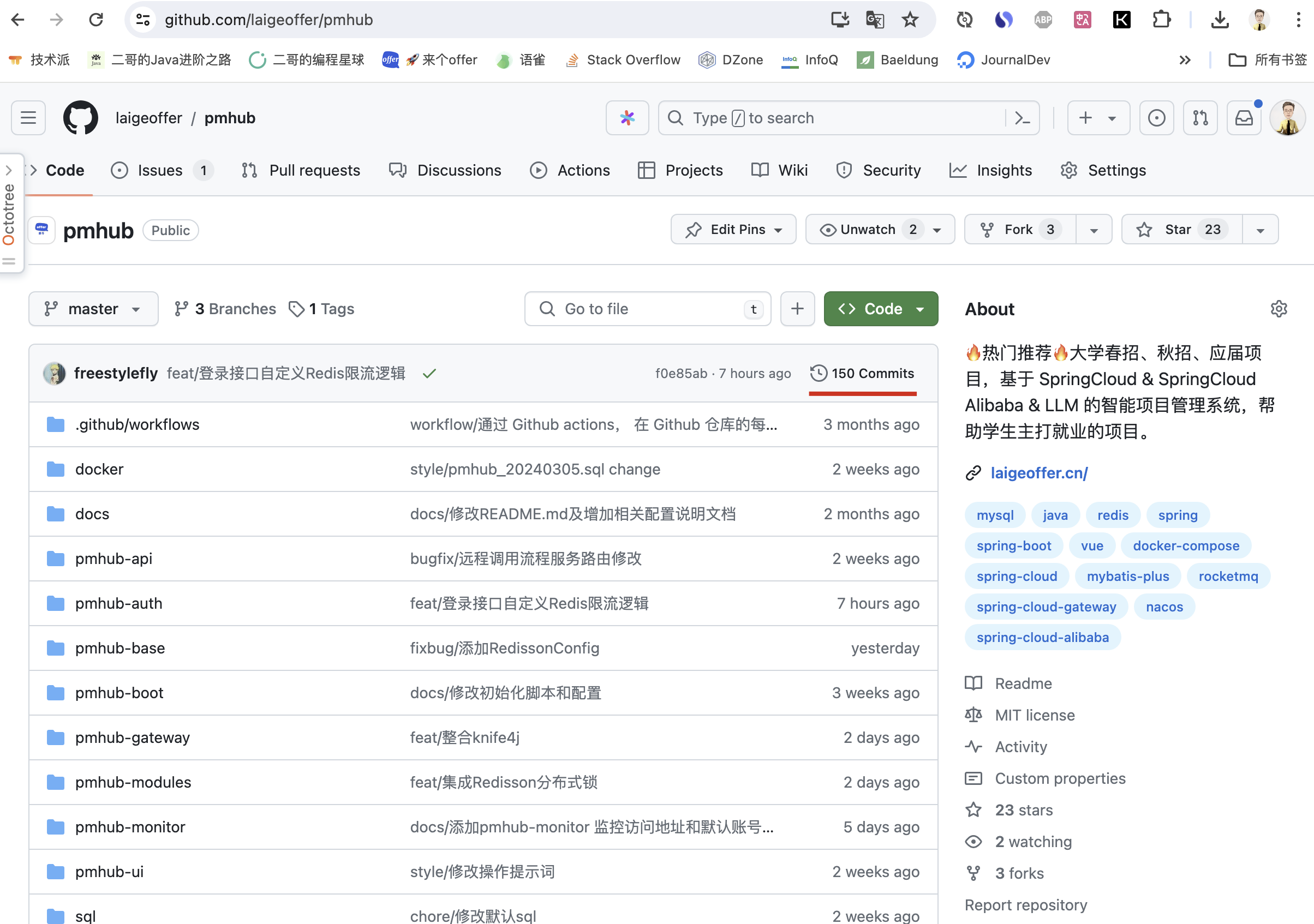
Task: View the 150 Commits history
Action: [x=862, y=373]
